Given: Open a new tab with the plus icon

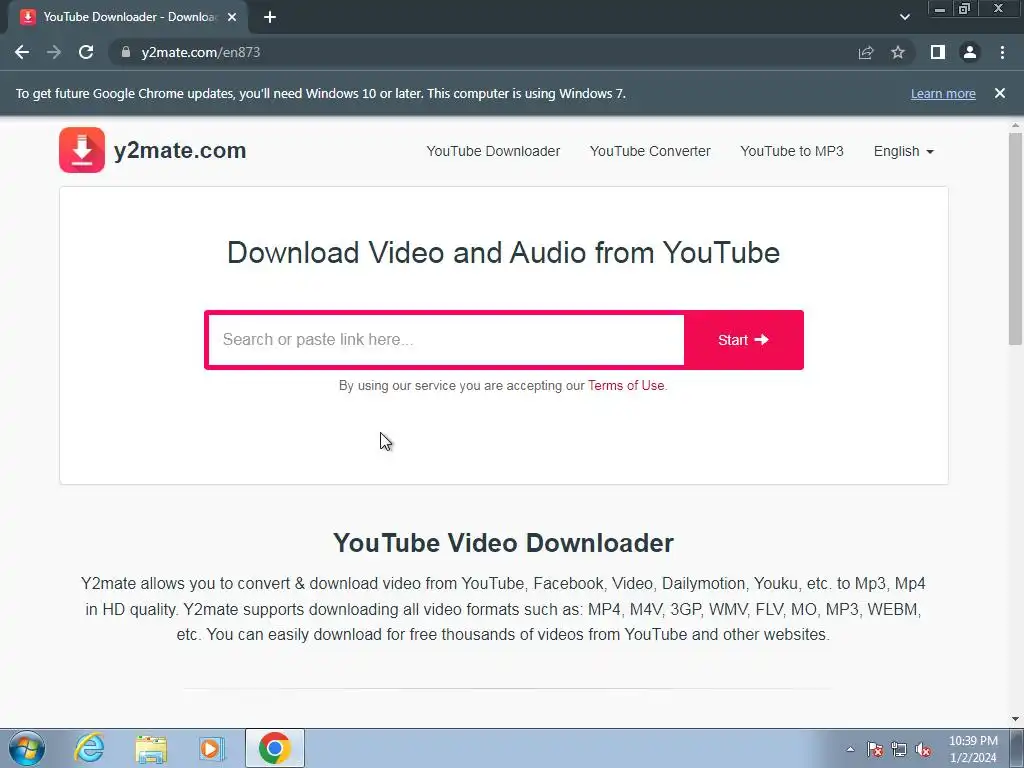Looking at the screenshot, I should pos(270,17).
